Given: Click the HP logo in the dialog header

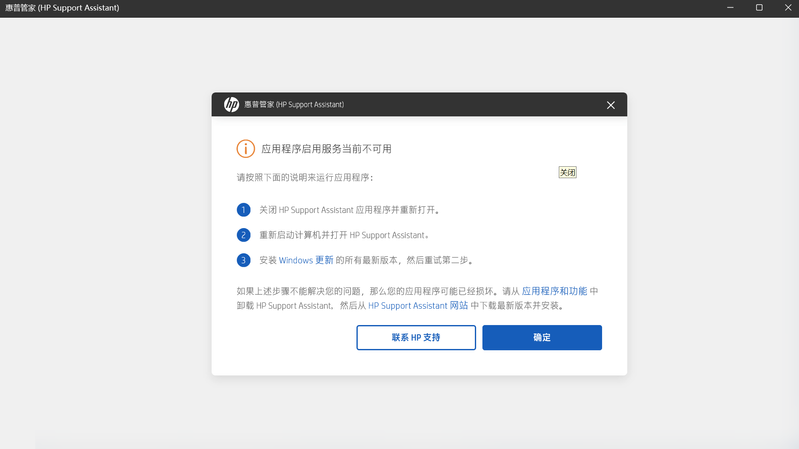Looking at the screenshot, I should (231, 105).
